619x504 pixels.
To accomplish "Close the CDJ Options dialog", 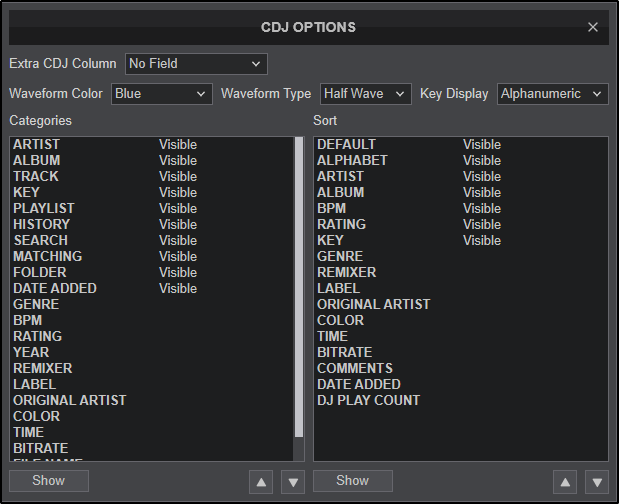I will pos(593,27).
